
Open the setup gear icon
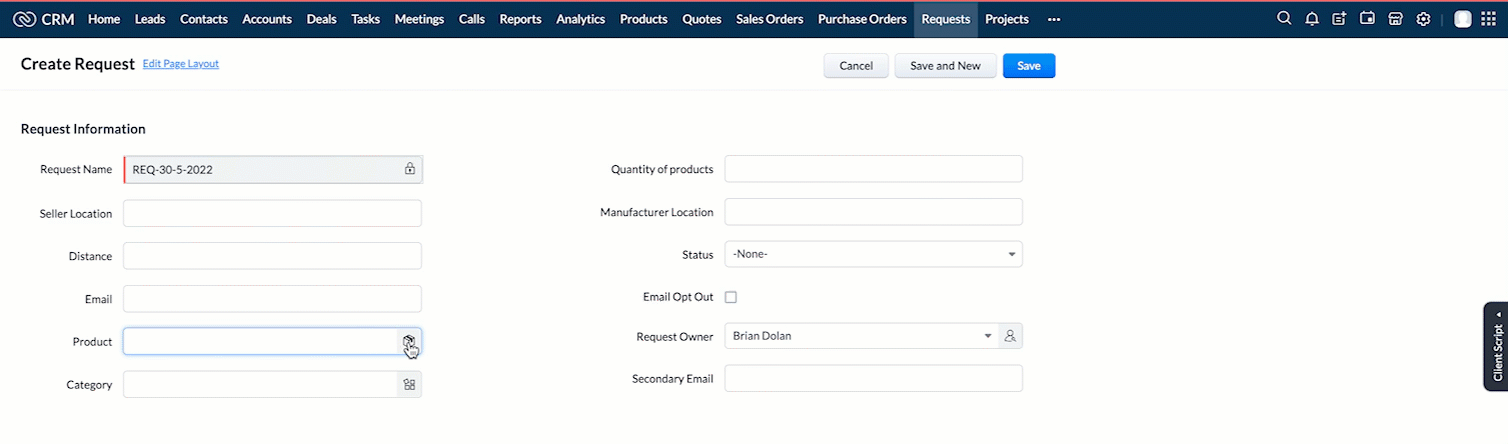pos(1423,19)
